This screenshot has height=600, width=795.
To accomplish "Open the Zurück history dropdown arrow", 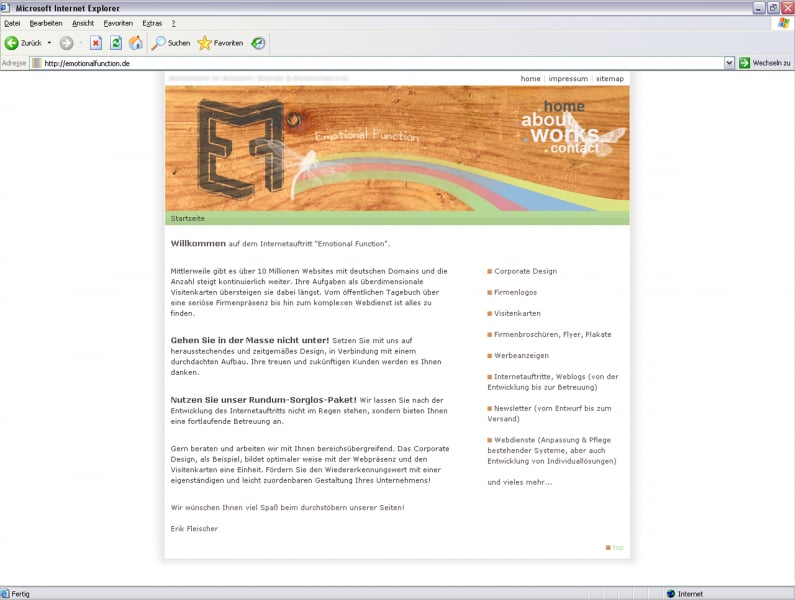I will 49,43.
